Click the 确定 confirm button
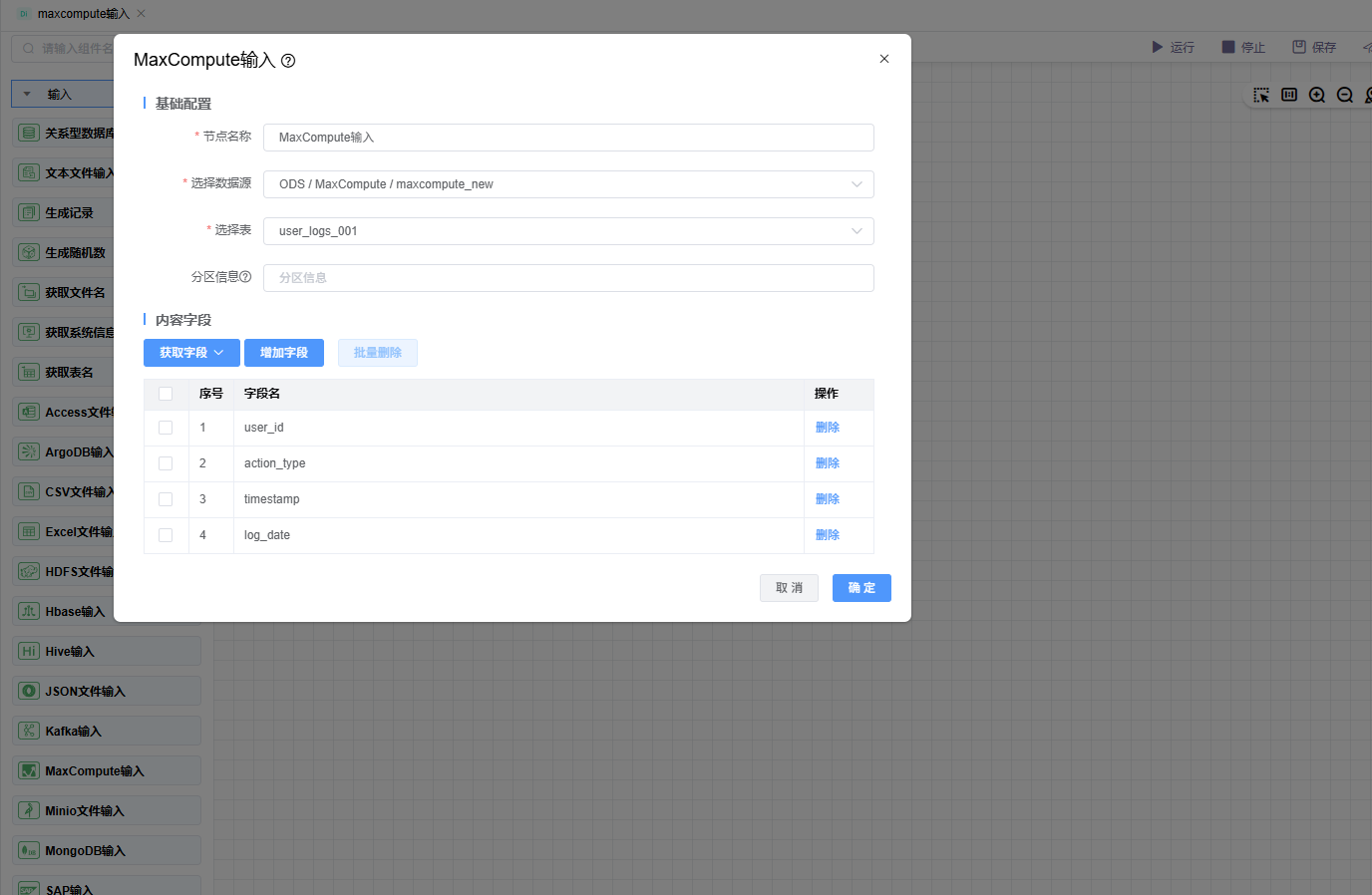This screenshot has width=1372, height=895. tap(861, 588)
